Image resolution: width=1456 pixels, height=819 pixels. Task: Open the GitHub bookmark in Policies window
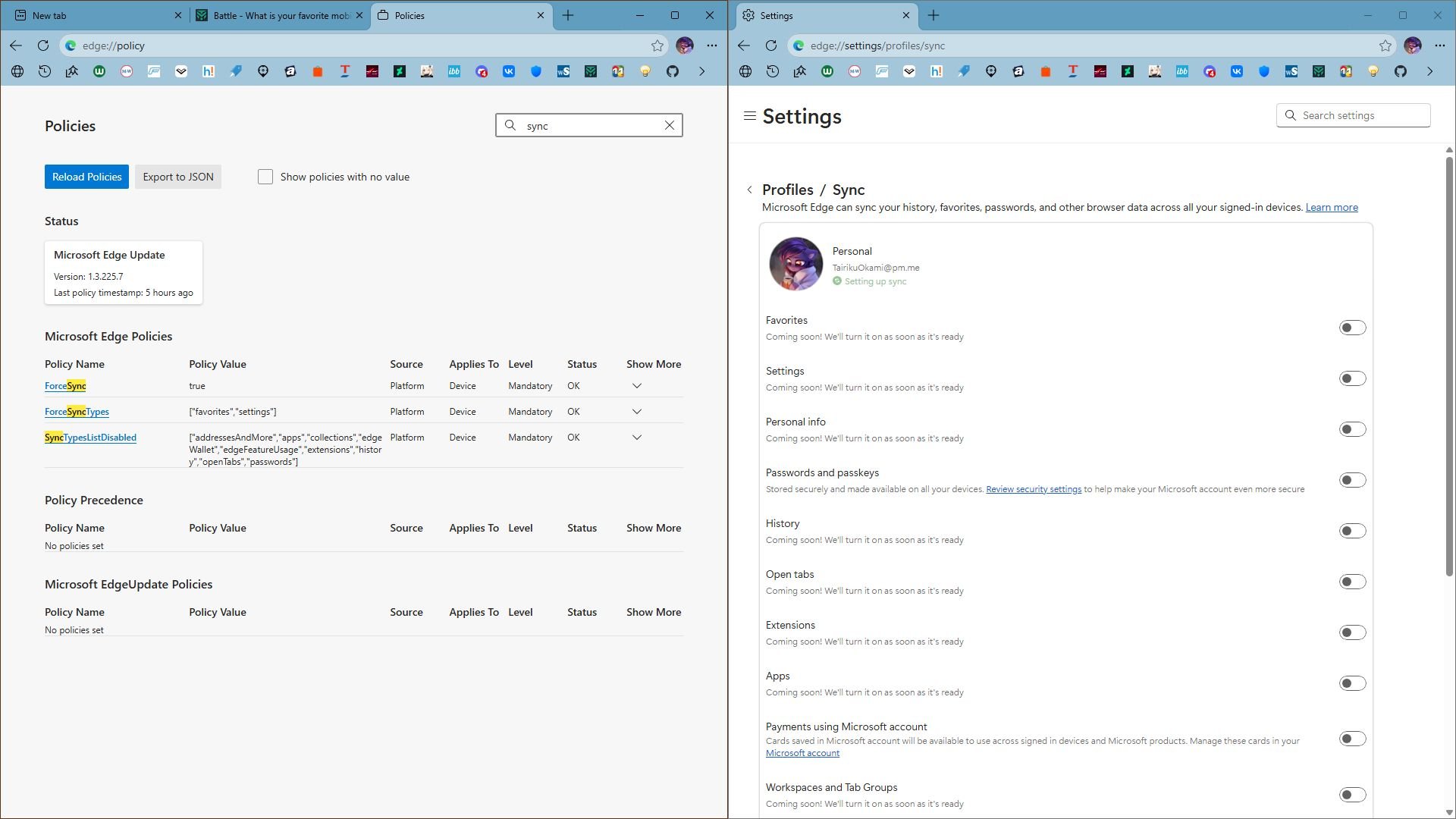point(673,71)
